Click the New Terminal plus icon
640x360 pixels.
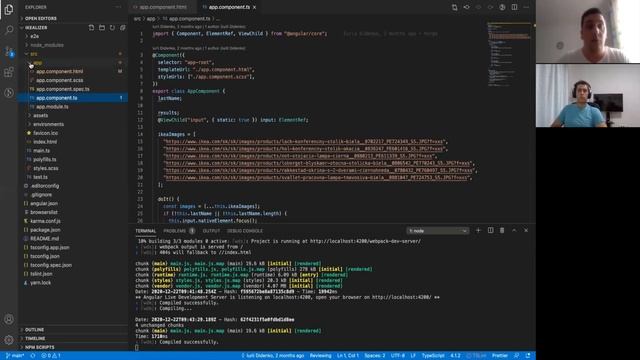[478, 231]
